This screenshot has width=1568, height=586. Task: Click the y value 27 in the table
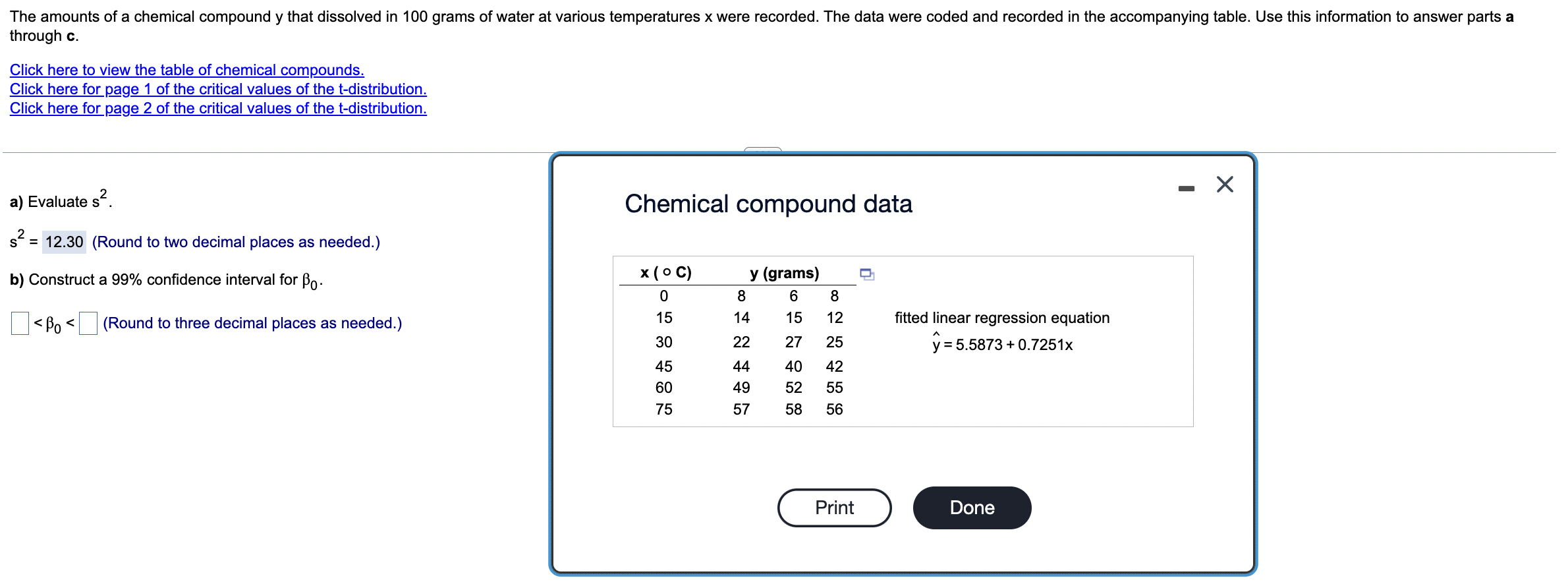[x=793, y=341]
